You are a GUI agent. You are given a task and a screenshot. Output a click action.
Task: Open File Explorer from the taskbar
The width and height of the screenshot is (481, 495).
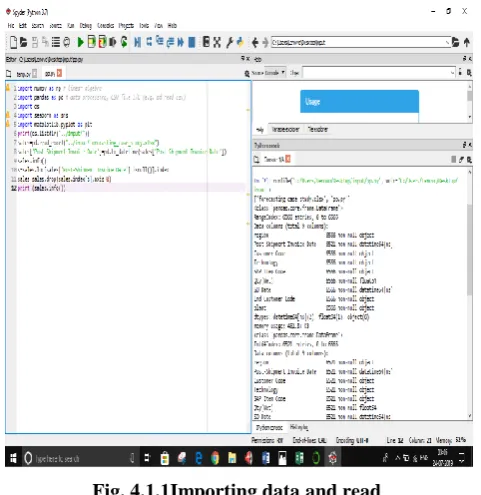coord(232,458)
